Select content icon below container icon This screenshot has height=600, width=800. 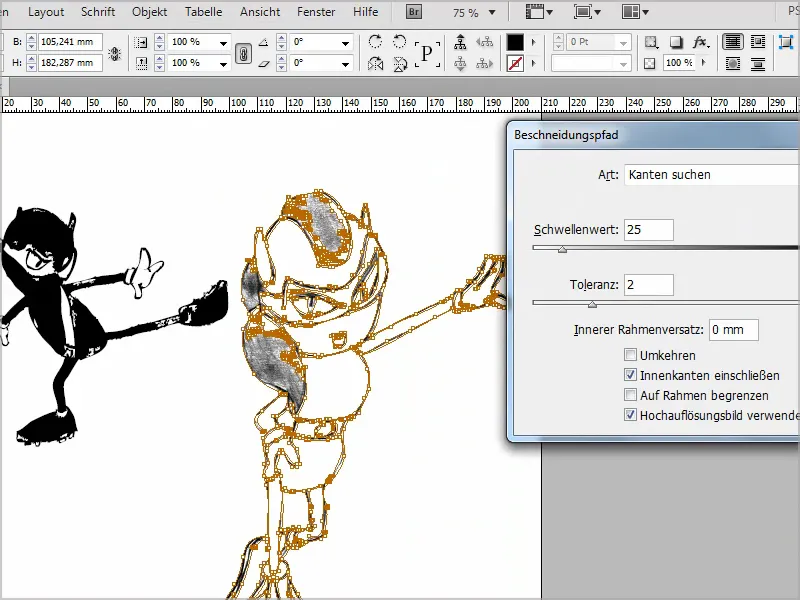click(x=460, y=64)
